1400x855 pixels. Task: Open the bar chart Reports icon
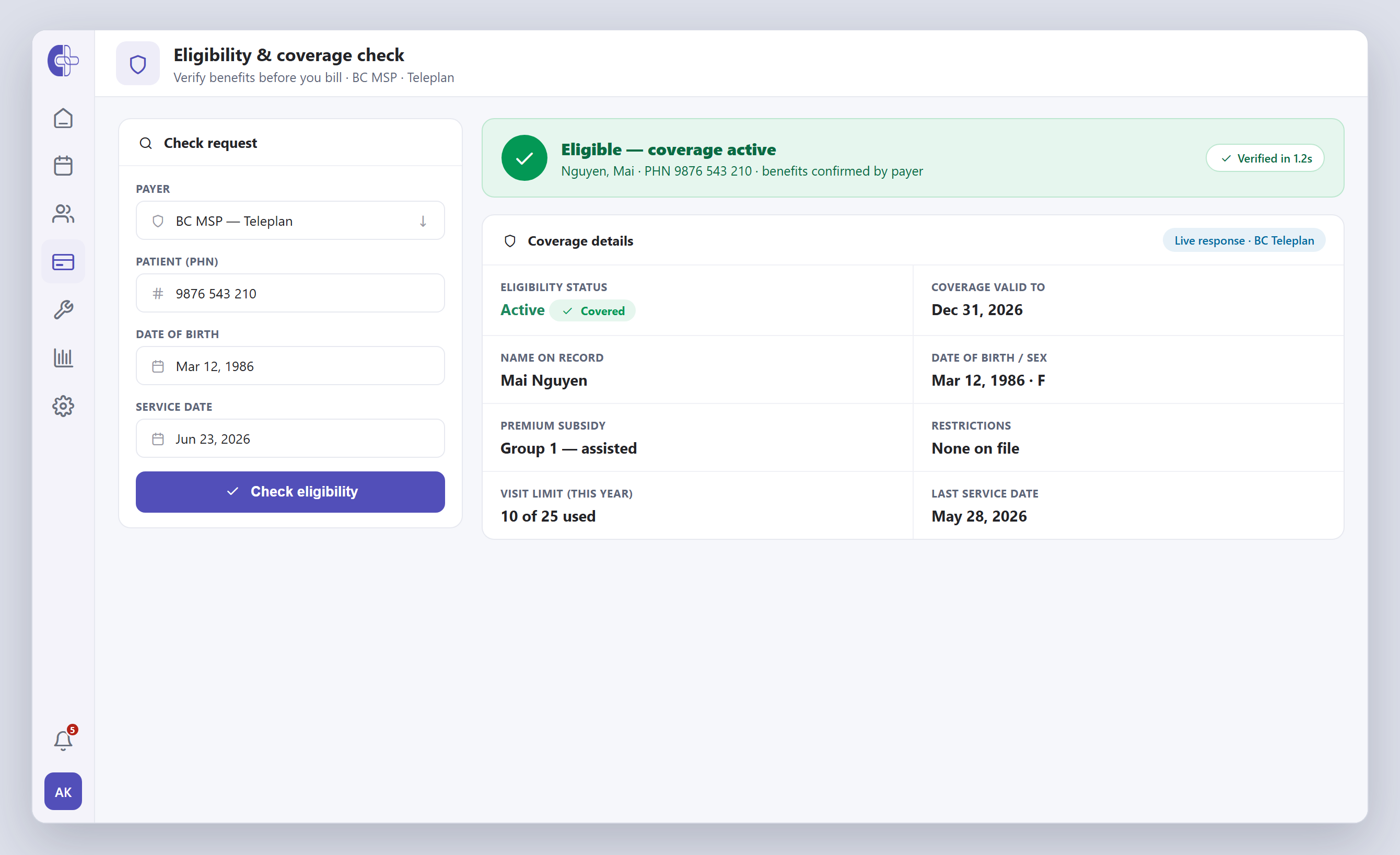63,358
